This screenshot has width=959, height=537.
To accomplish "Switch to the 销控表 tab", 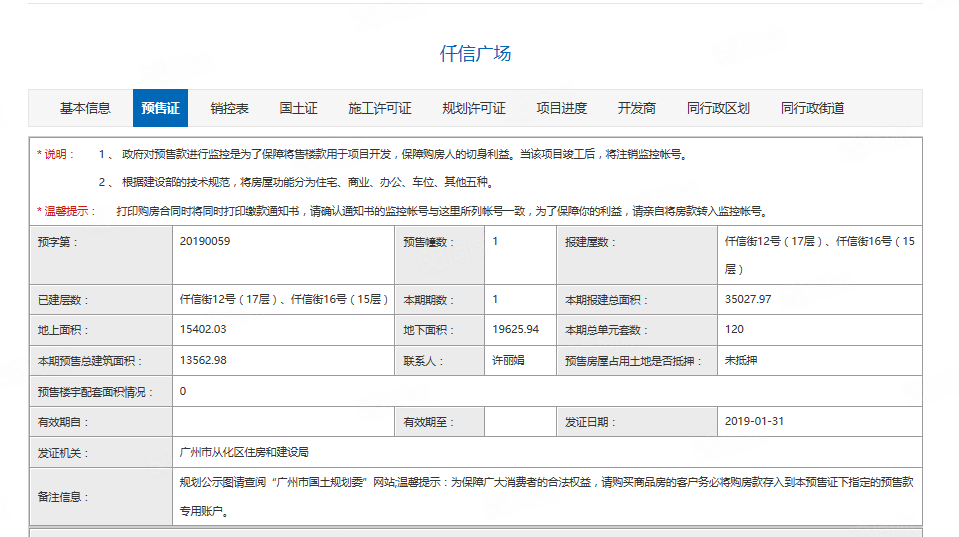I will (x=229, y=108).
